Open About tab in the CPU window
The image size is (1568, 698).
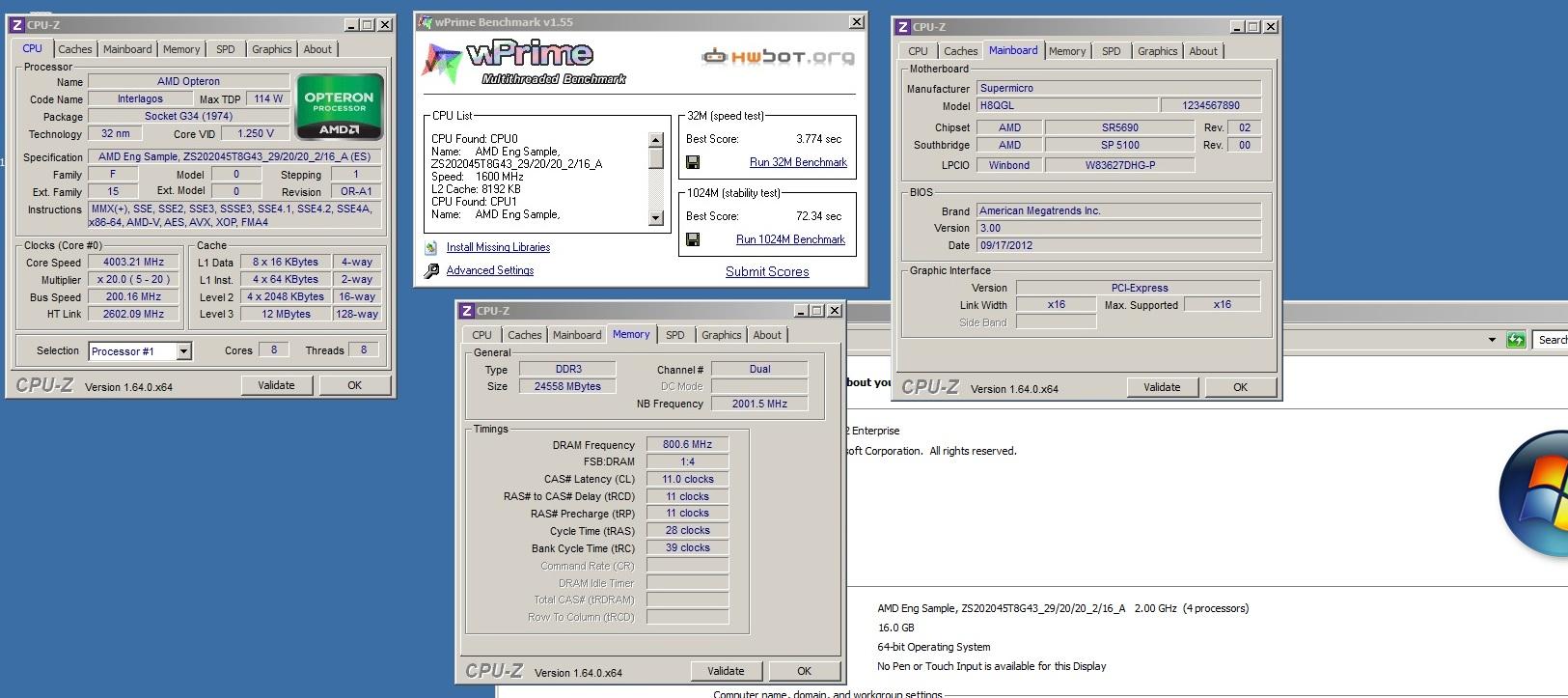317,49
